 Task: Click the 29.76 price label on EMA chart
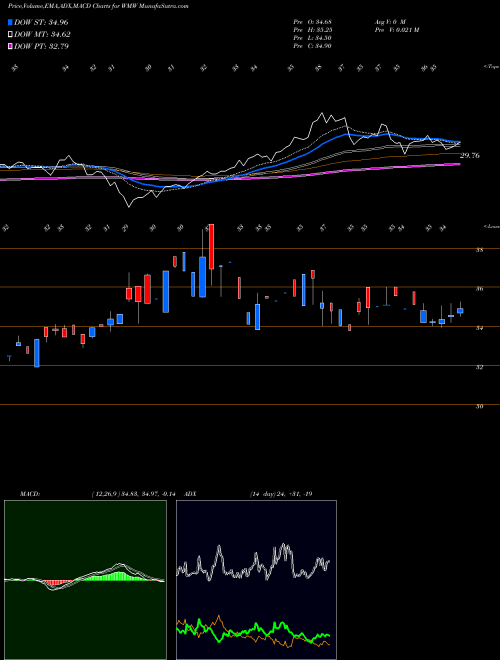(470, 156)
